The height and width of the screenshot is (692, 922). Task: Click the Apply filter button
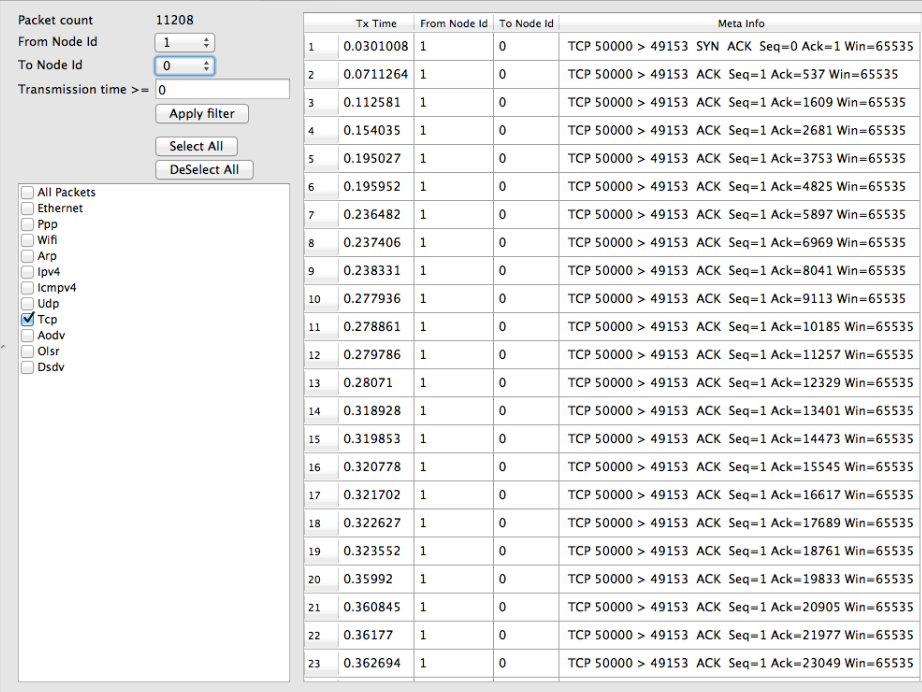point(201,113)
